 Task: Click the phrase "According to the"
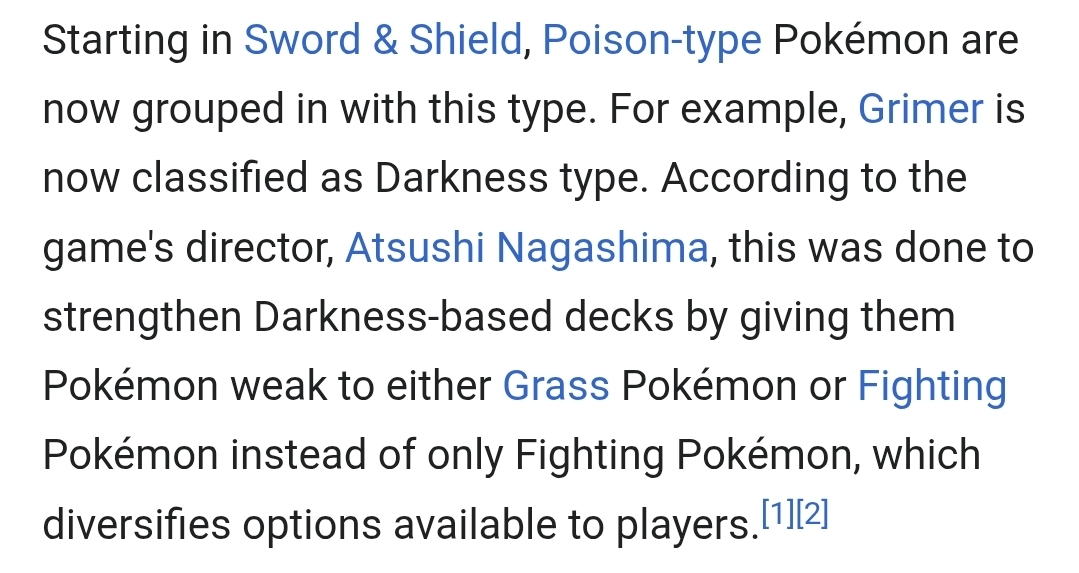(813, 179)
